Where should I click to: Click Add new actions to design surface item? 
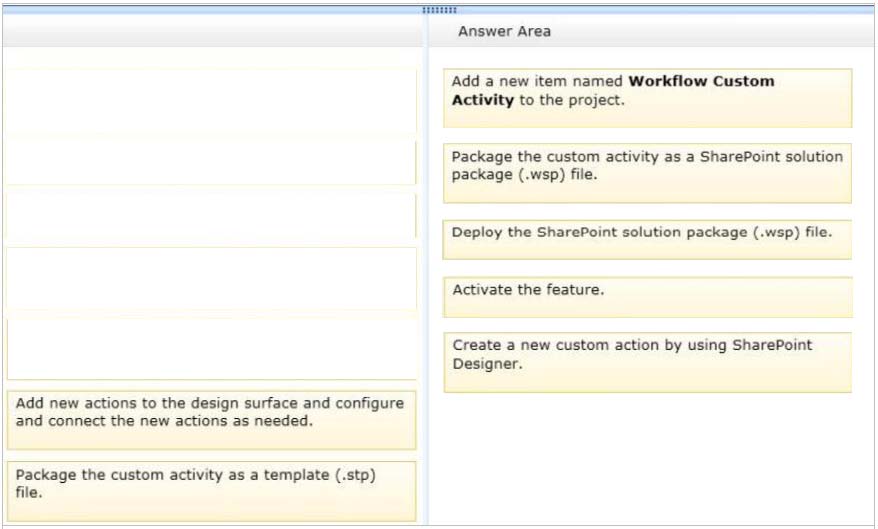click(x=212, y=420)
